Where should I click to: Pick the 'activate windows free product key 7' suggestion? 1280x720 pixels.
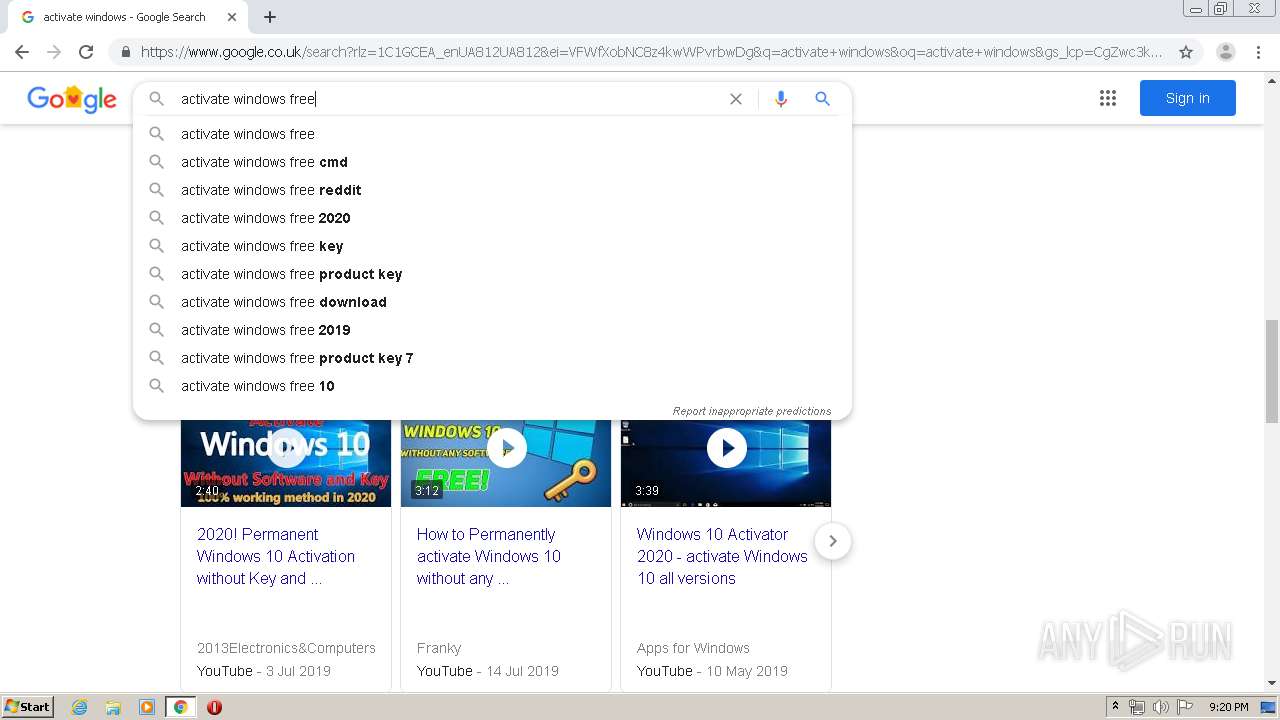coord(492,358)
